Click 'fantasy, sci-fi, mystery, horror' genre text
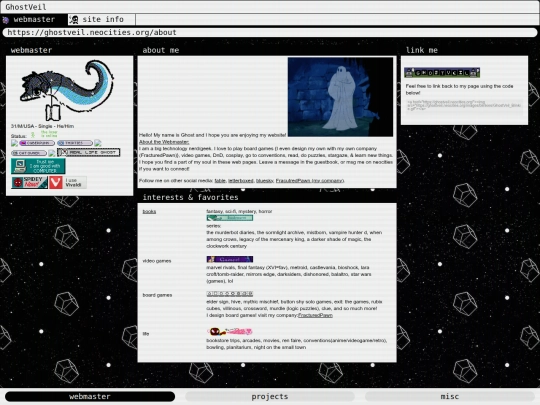 [239, 211]
